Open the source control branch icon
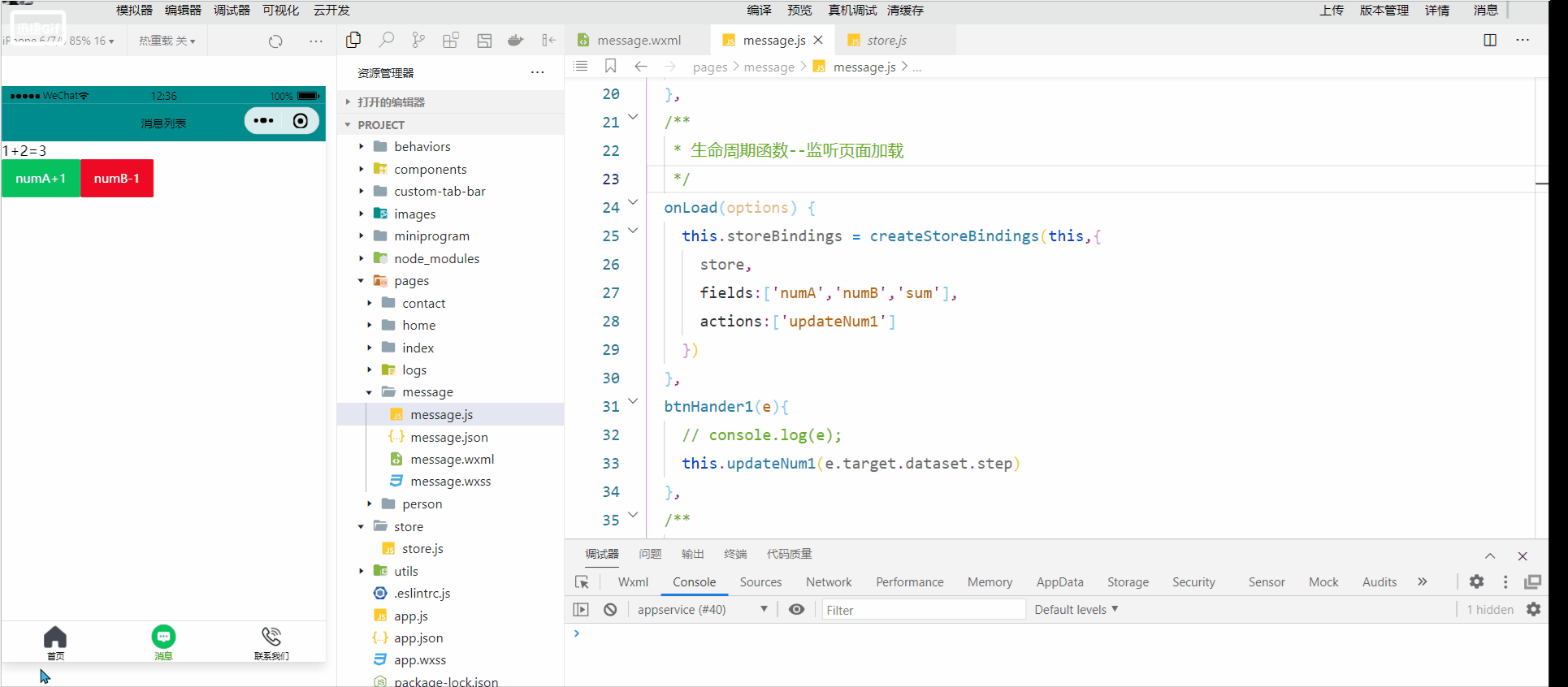 click(418, 40)
